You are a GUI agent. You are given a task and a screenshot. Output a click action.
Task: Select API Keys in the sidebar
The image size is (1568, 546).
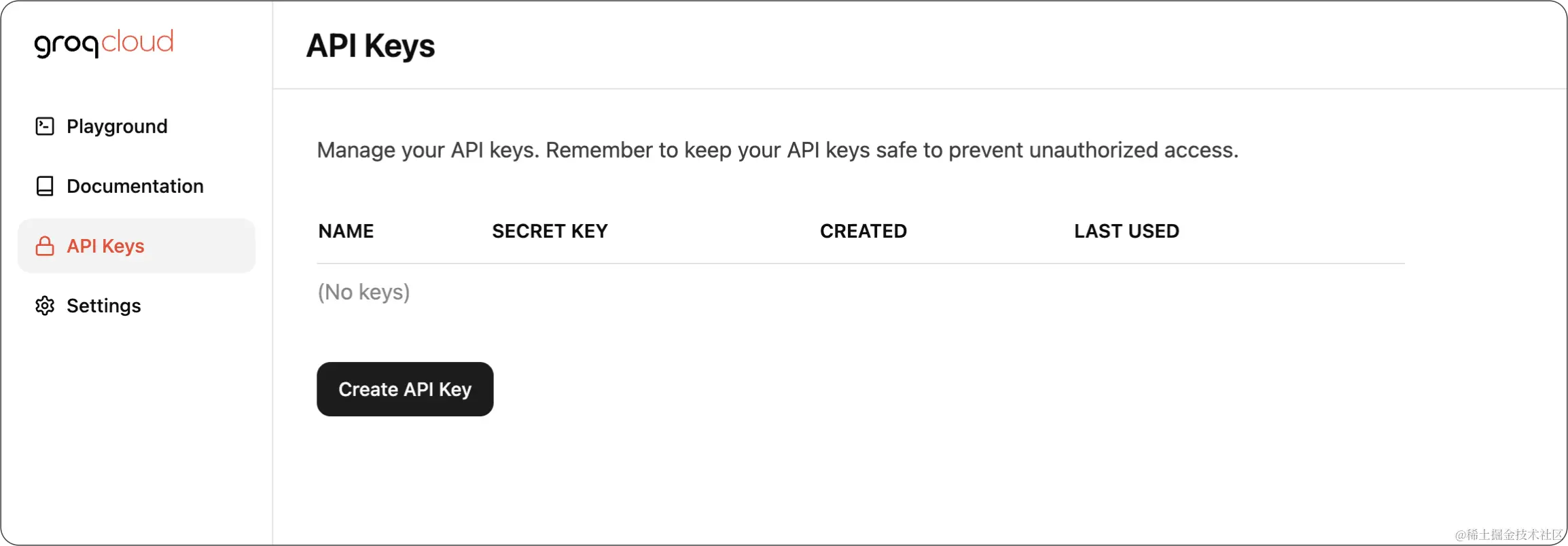(x=105, y=246)
